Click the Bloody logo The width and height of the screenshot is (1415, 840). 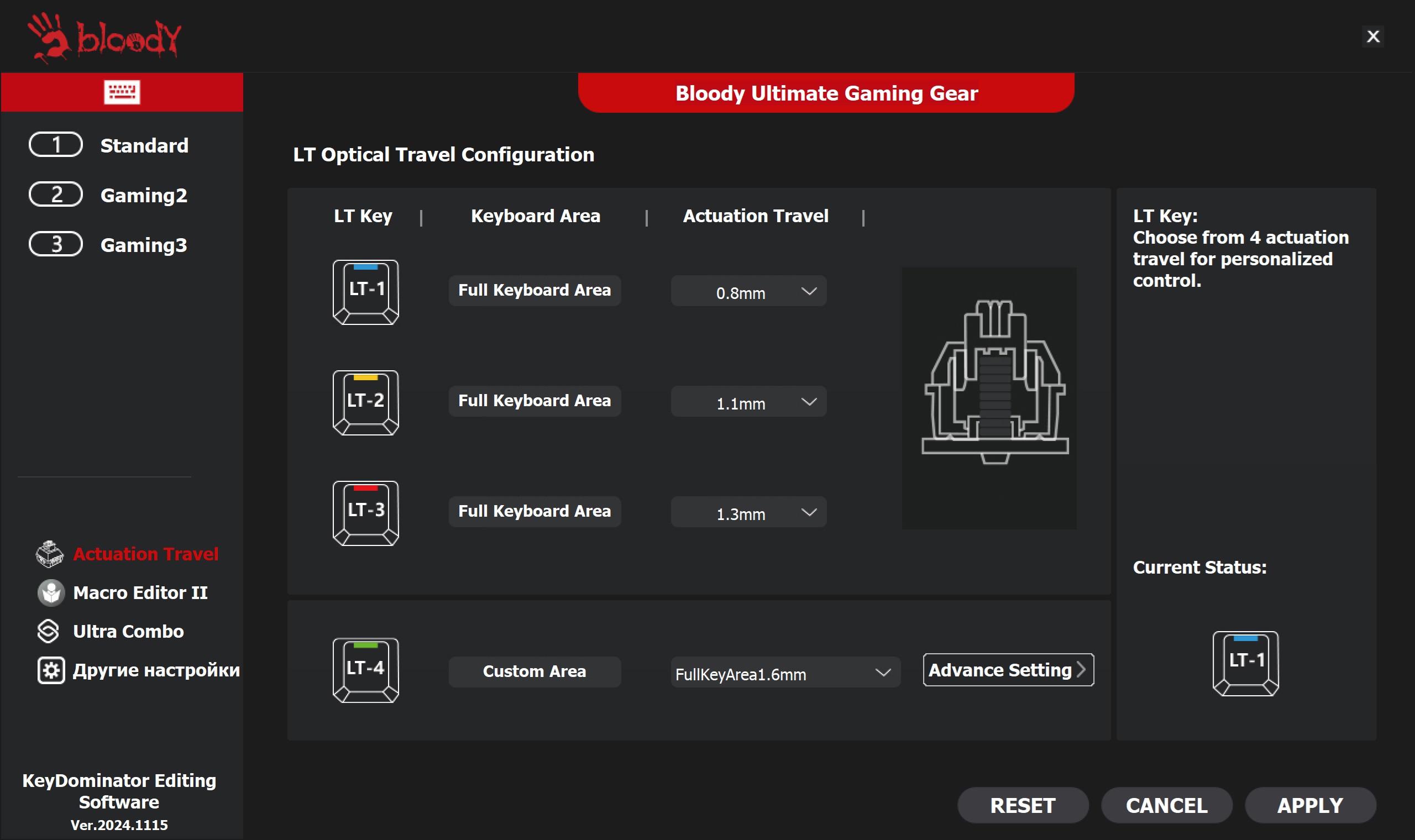point(105,38)
